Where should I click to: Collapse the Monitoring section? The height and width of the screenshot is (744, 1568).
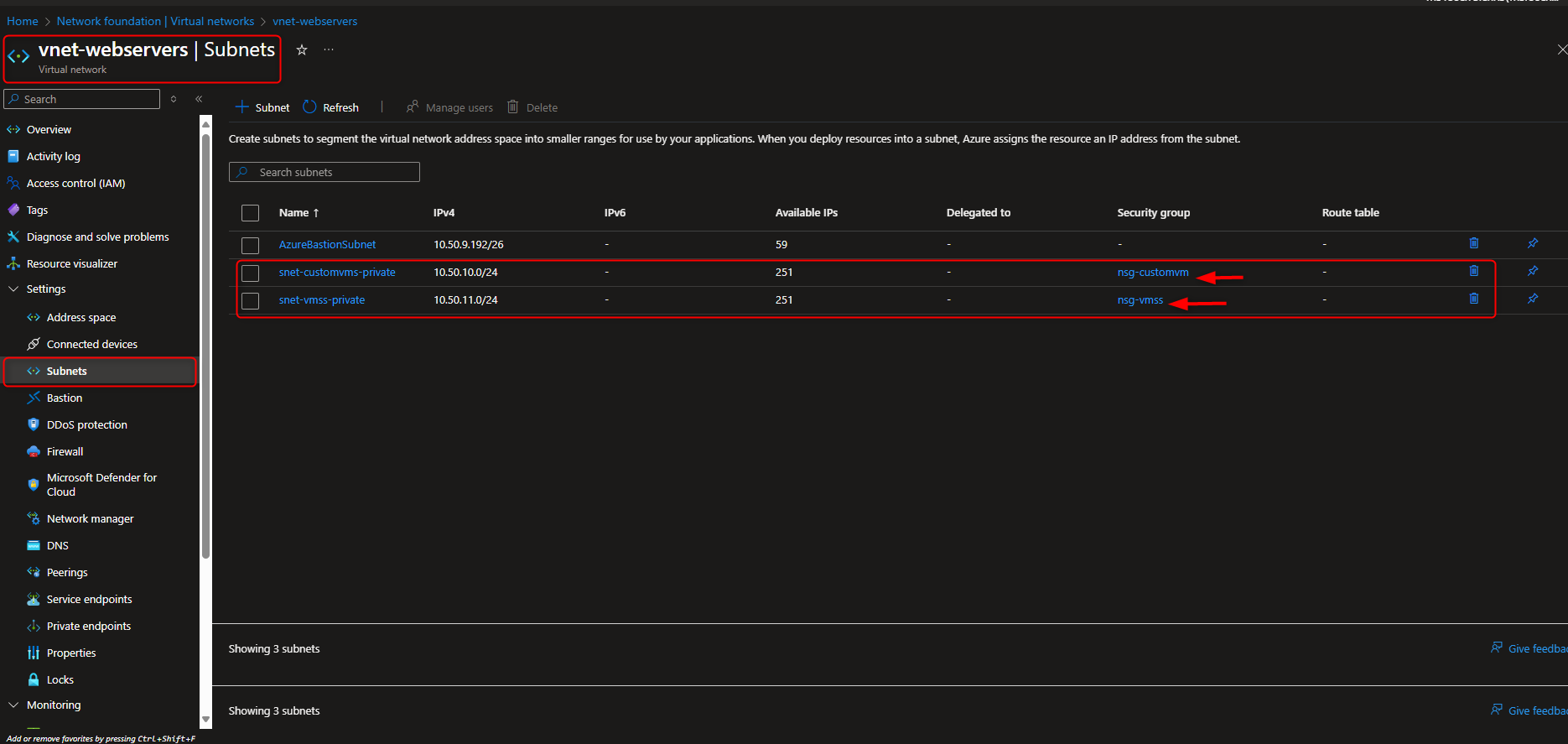pos(13,705)
